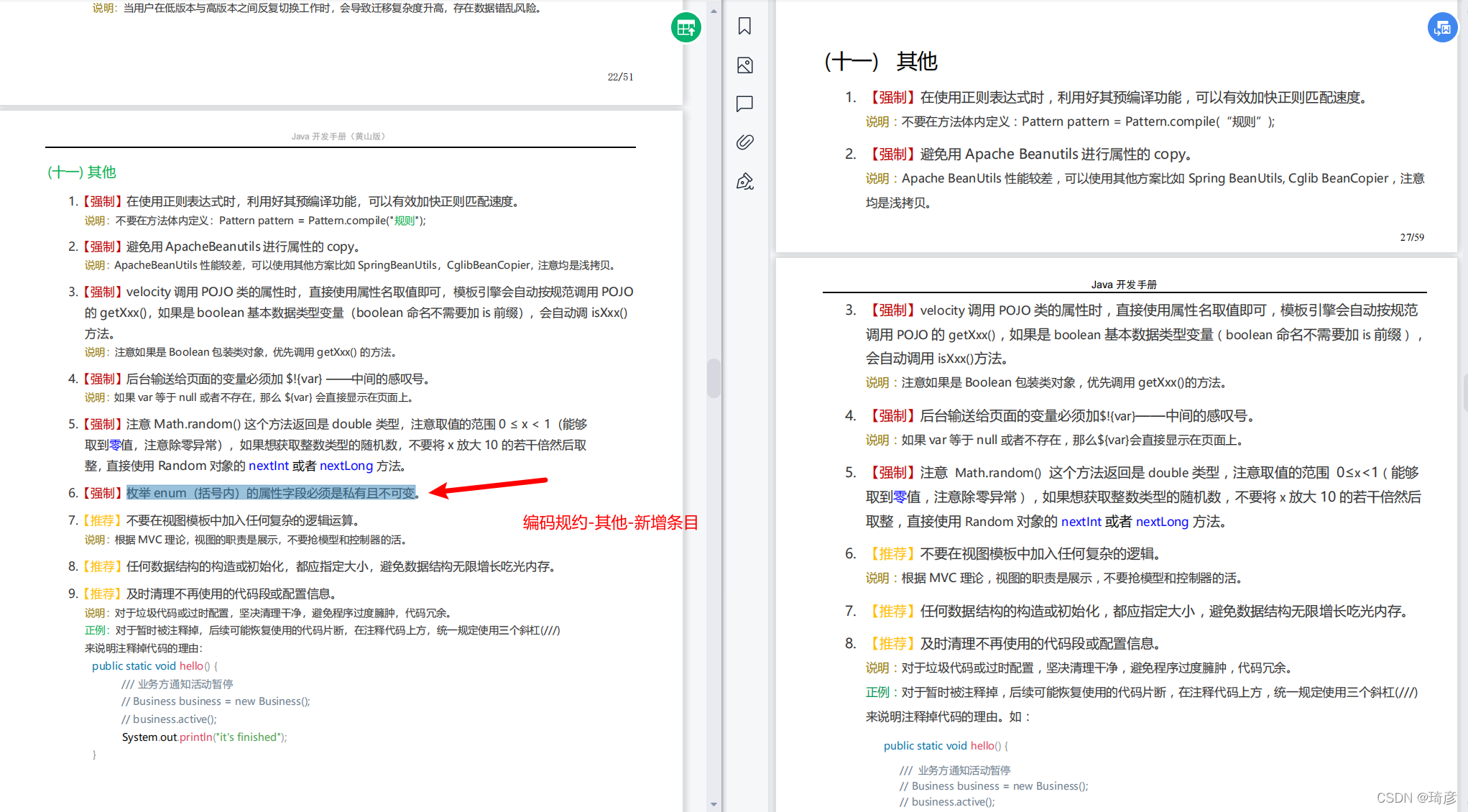Click the green export-to-spreadsheet floating button
This screenshot has width=1468, height=812.
[685, 28]
